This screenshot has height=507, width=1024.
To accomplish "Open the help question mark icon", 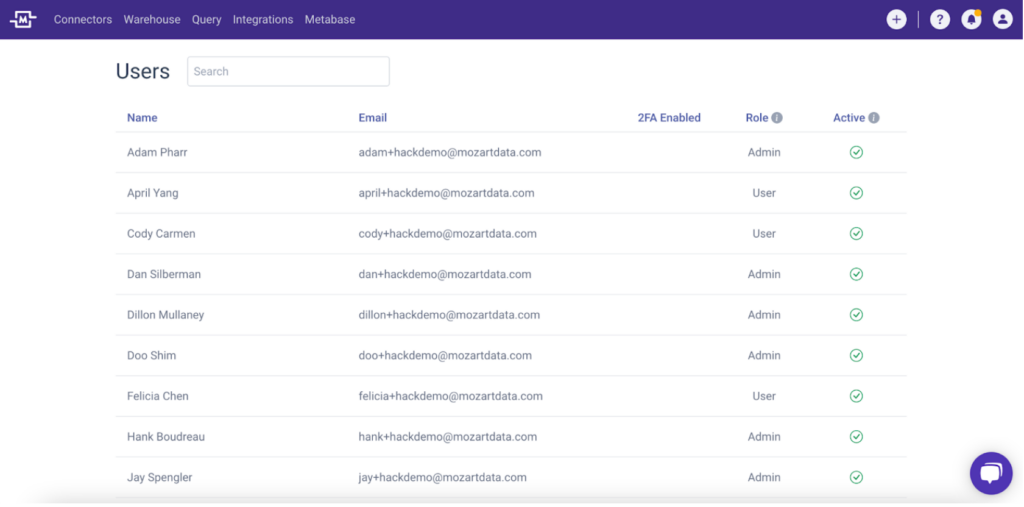I will pyautogui.click(x=940, y=20).
